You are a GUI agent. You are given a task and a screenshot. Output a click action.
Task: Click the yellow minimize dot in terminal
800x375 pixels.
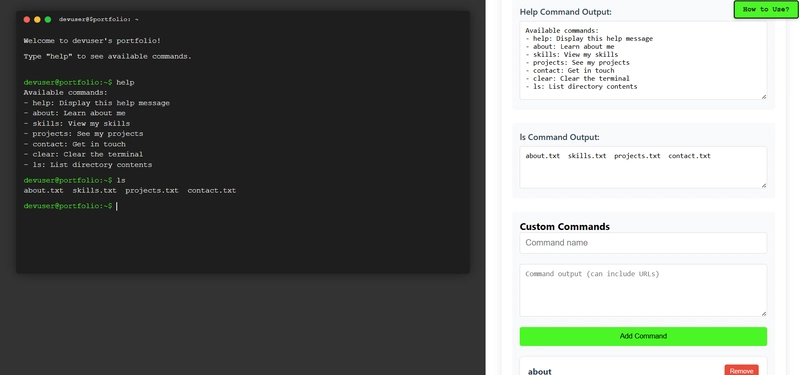pyautogui.click(x=37, y=19)
